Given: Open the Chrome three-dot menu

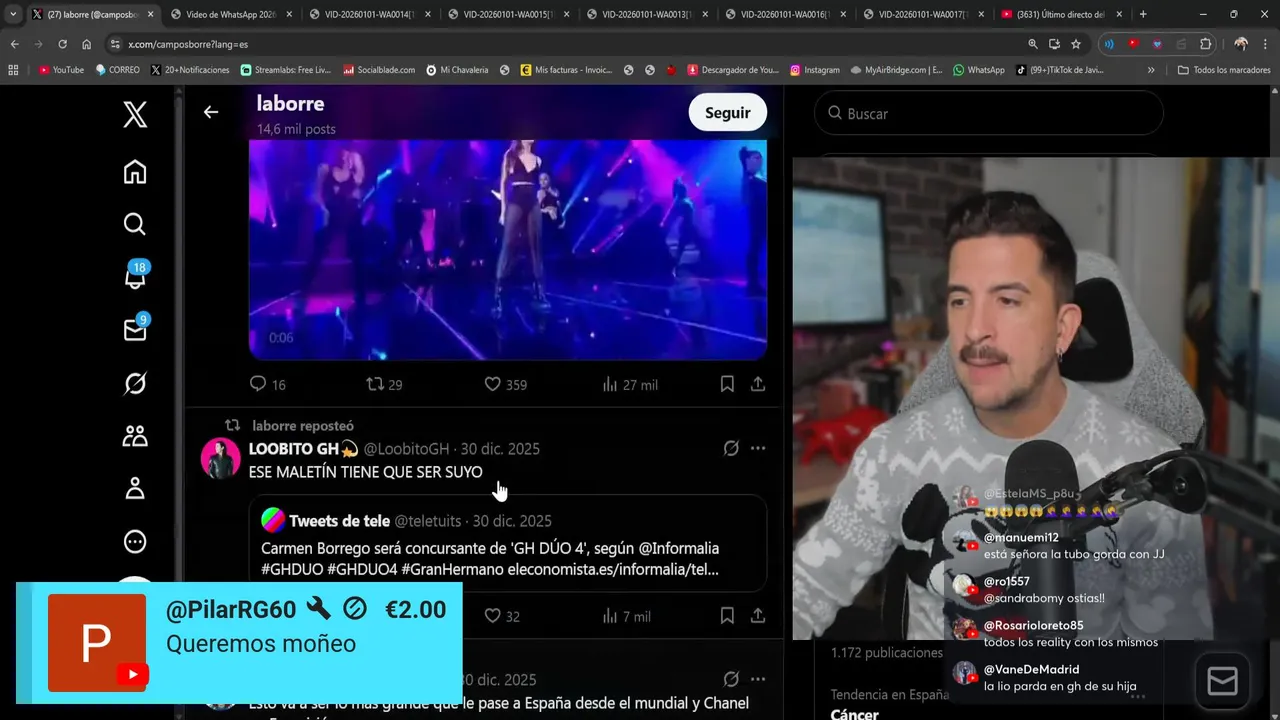Looking at the screenshot, I should coord(1266,44).
